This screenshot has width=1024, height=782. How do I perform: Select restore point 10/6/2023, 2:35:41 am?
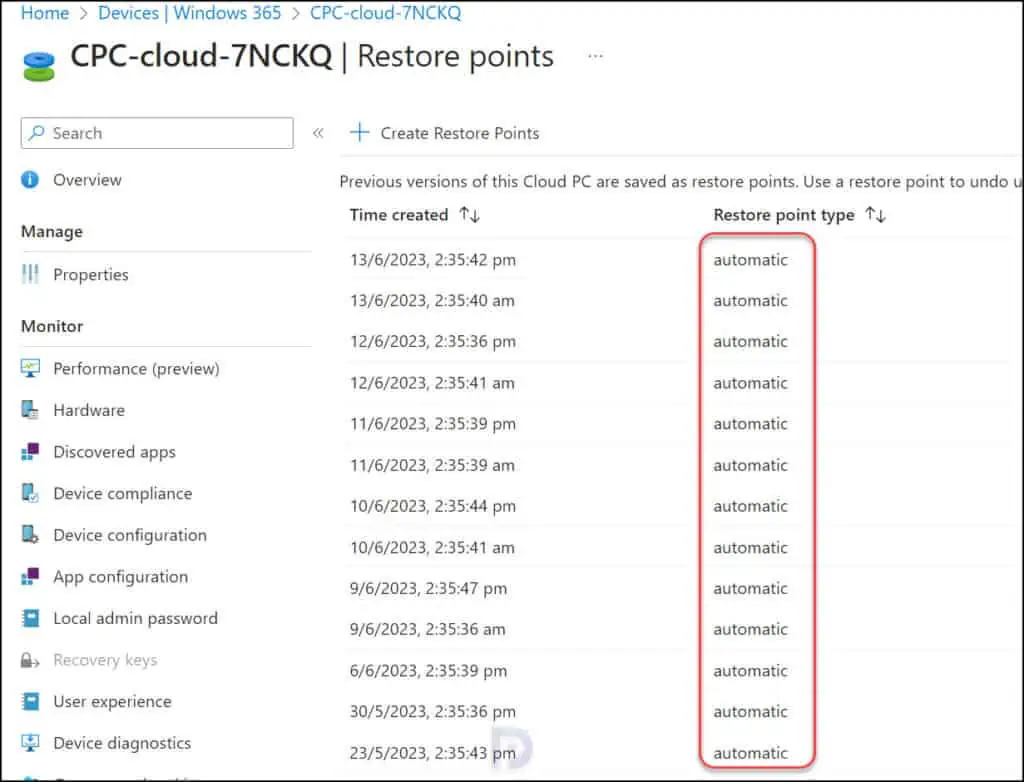432,547
